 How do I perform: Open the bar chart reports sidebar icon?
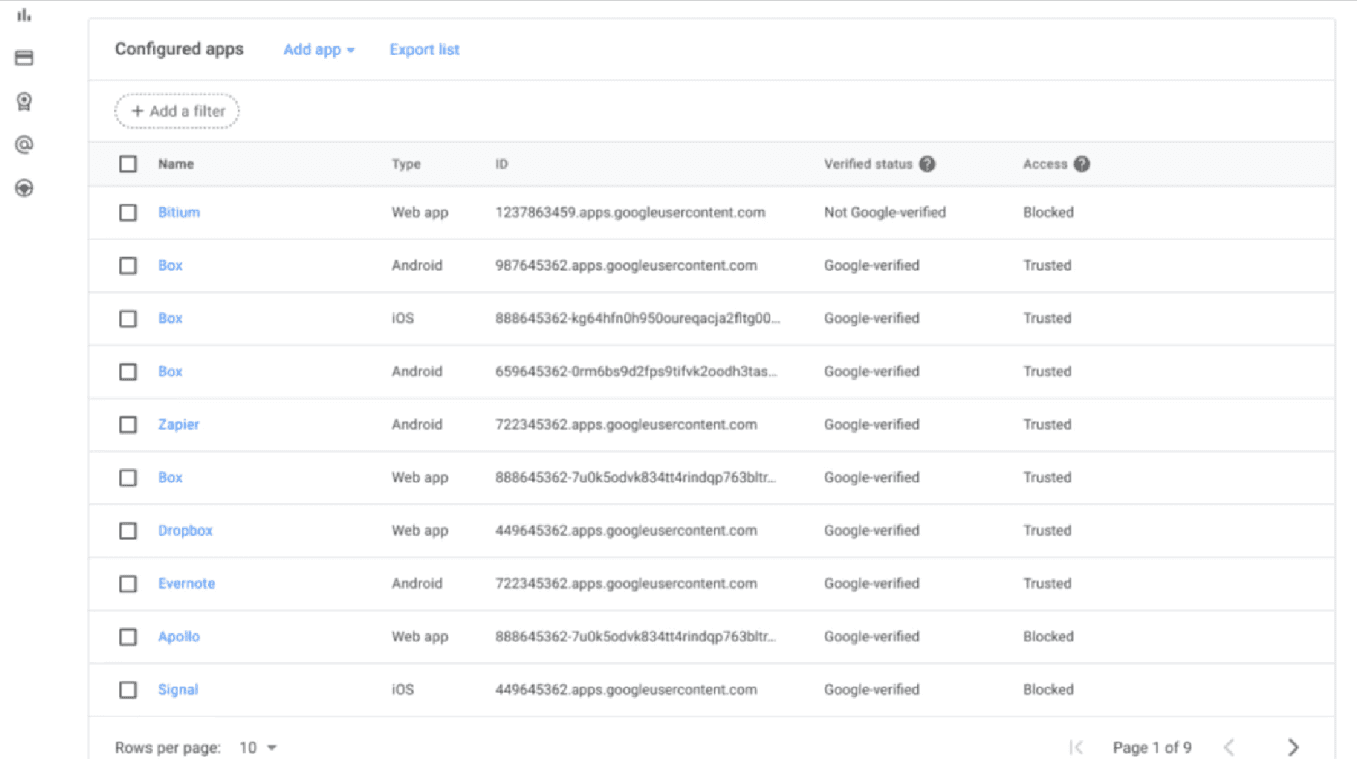coord(24,15)
